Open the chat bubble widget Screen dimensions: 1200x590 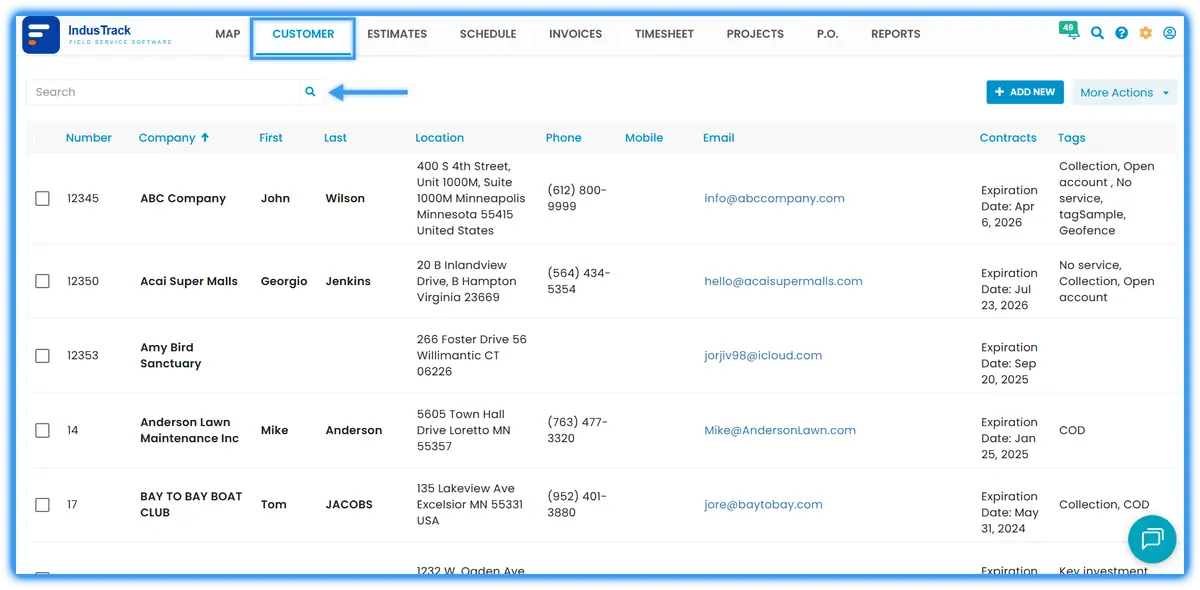coord(1152,540)
